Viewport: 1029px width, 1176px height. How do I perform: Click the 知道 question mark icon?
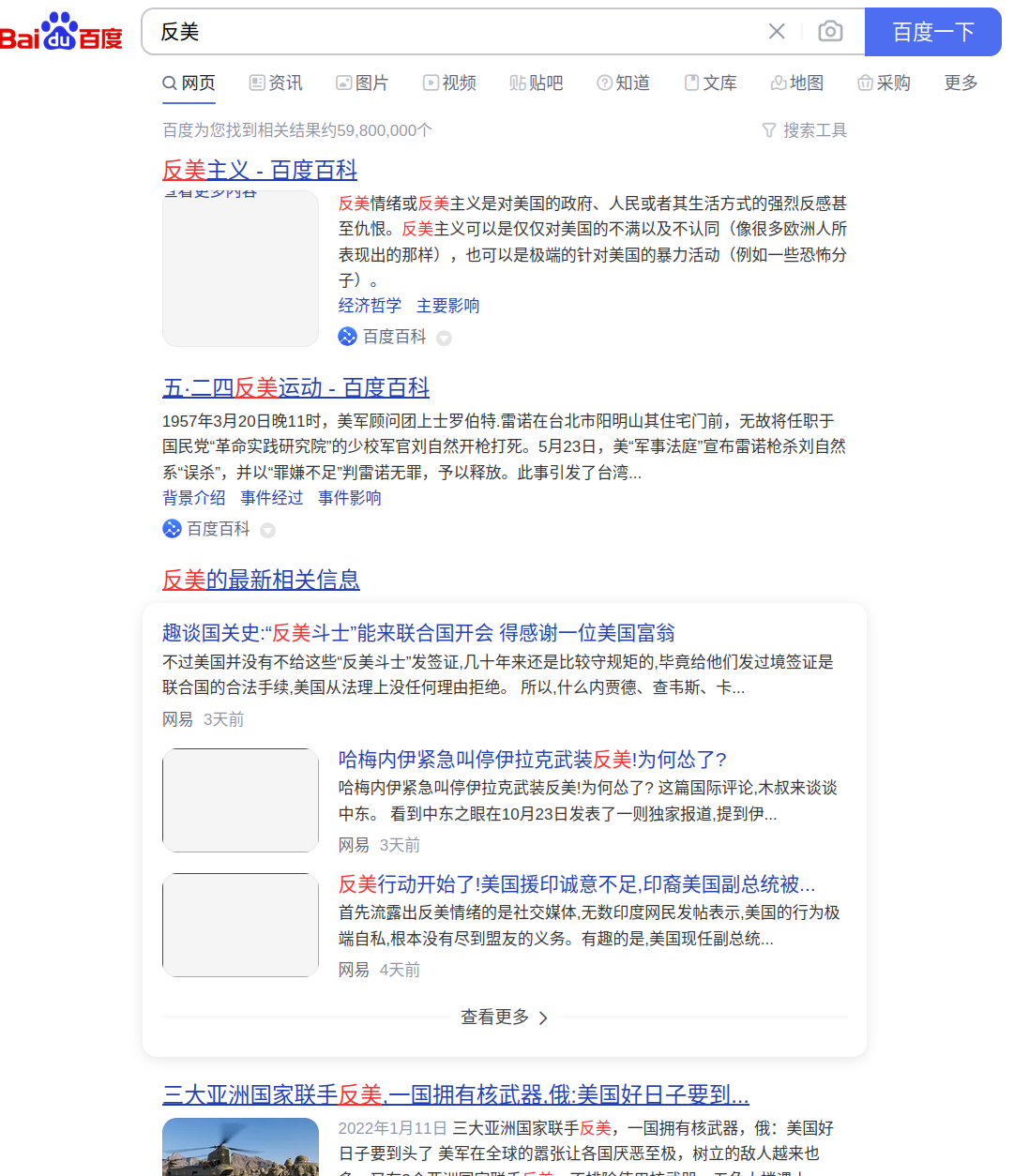(605, 83)
